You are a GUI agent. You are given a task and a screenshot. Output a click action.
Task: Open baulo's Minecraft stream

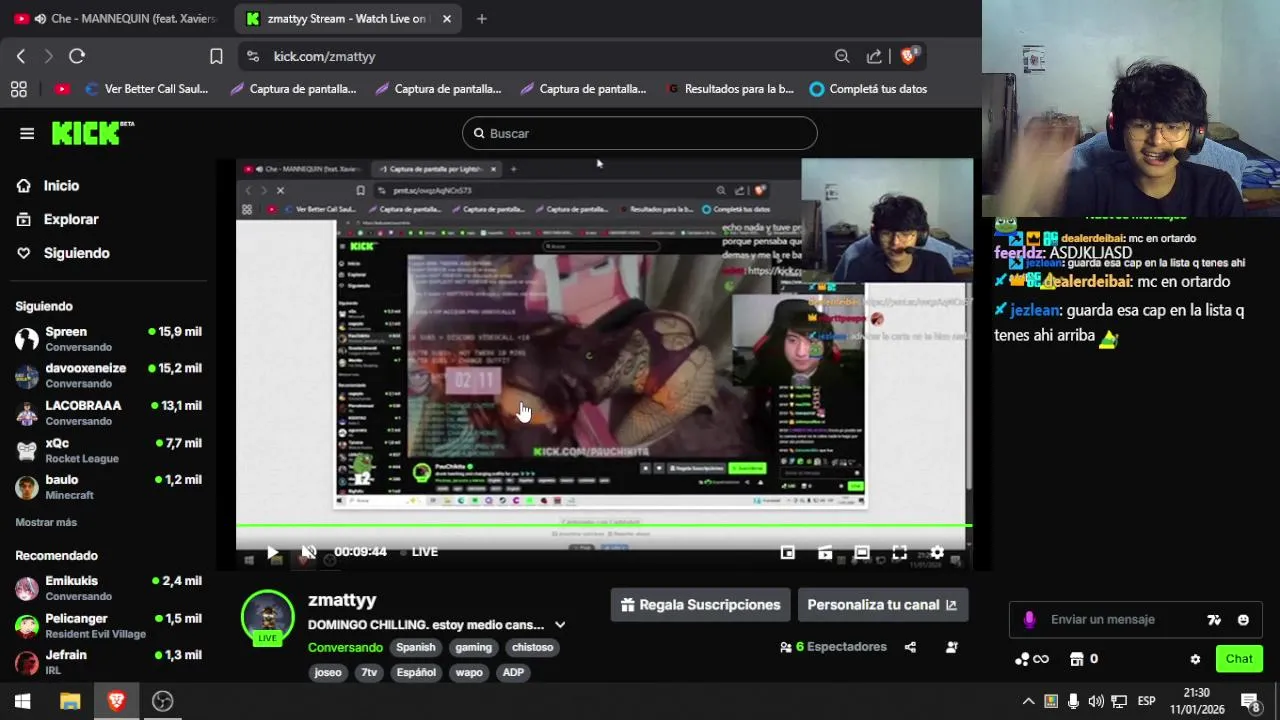point(108,487)
